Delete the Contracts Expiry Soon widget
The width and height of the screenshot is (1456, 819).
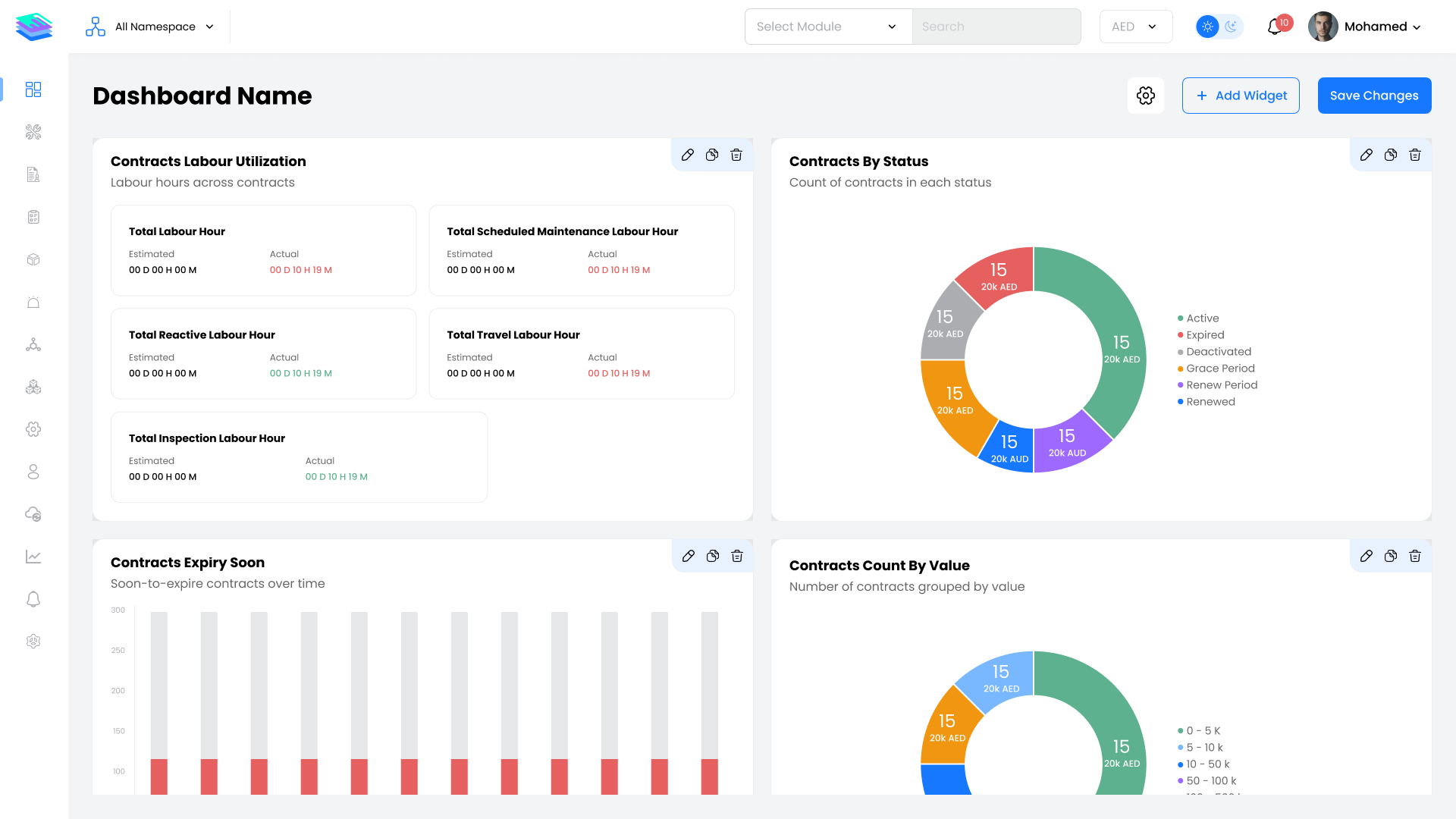pos(737,556)
